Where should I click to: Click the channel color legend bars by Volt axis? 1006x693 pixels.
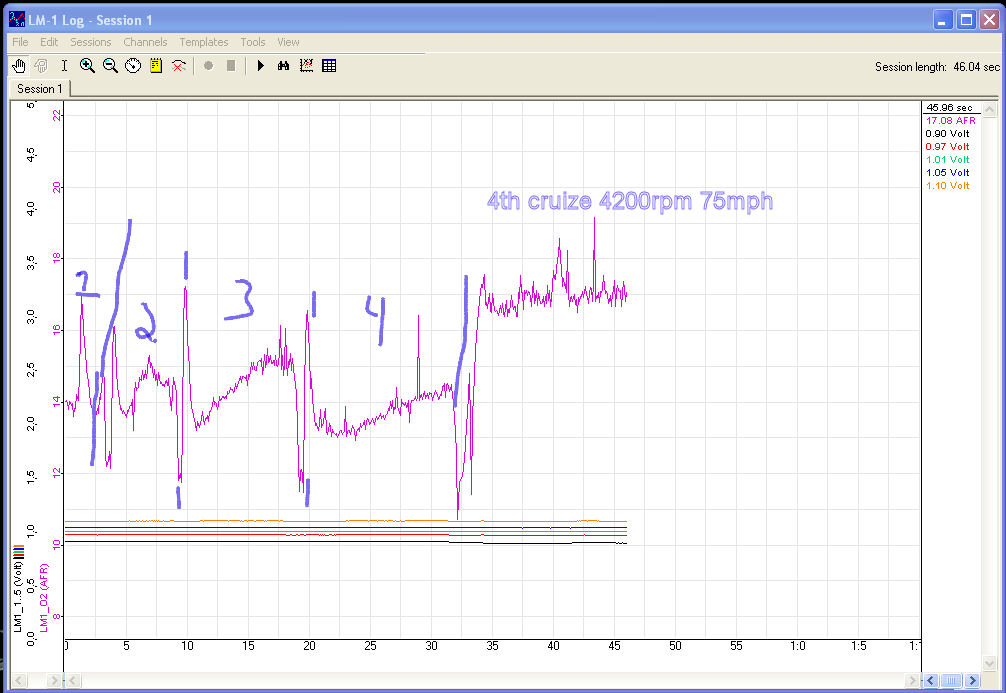19,550
